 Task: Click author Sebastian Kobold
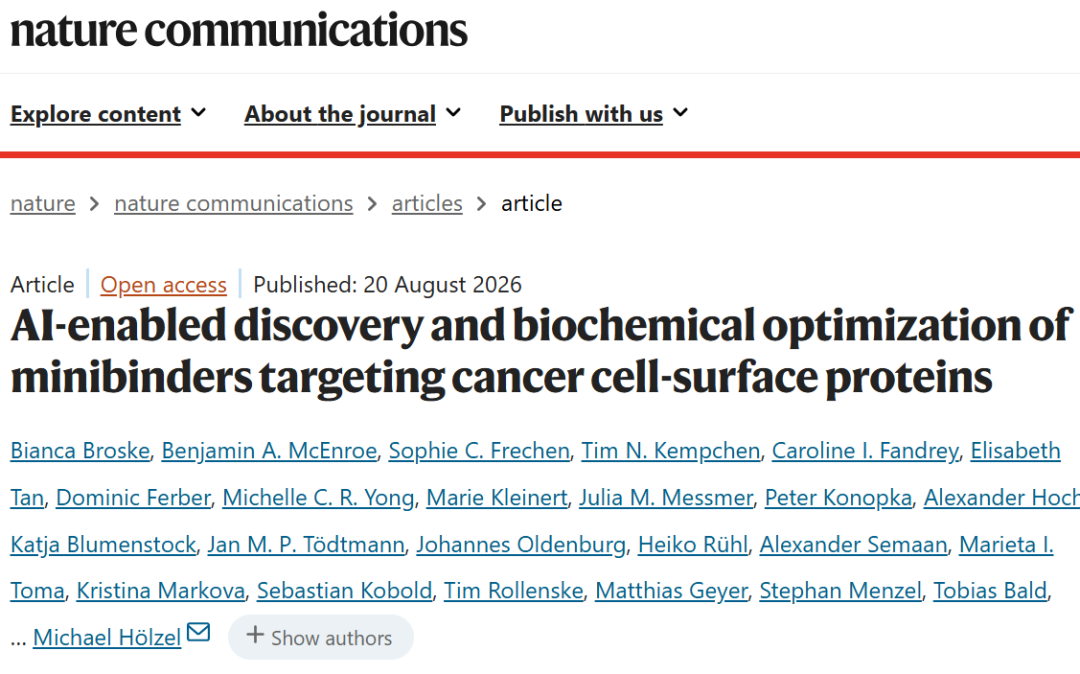coord(344,591)
